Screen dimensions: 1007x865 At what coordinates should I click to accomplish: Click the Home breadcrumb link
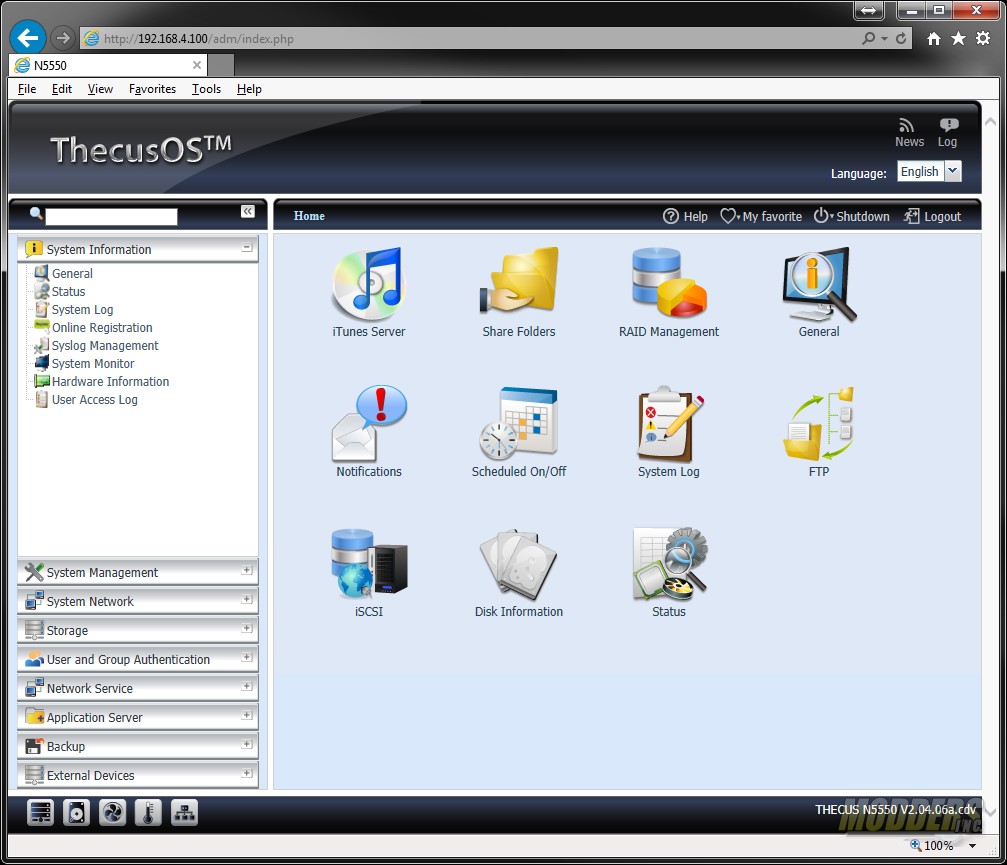point(309,216)
